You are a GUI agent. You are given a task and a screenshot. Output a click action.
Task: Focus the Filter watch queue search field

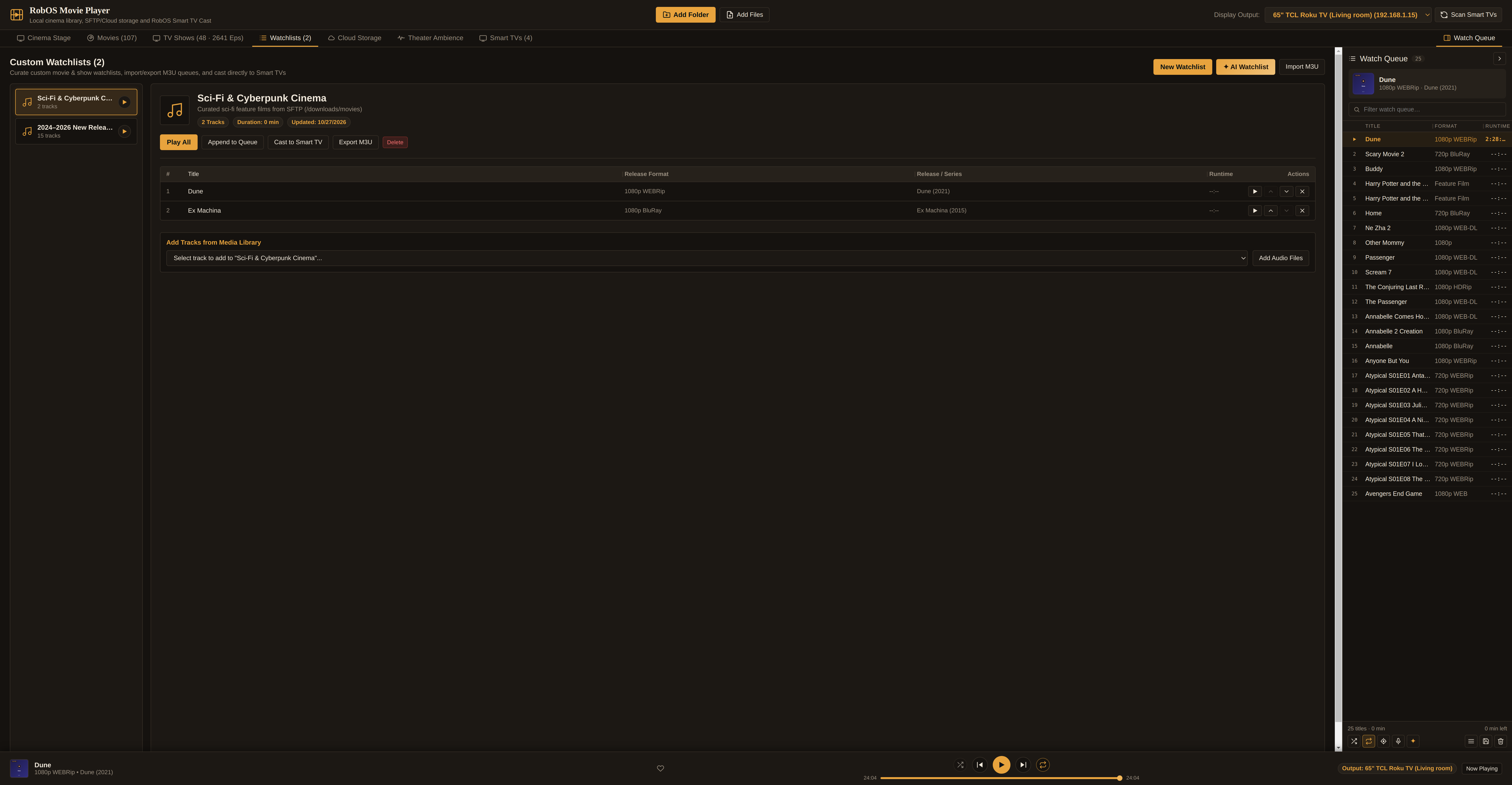[1427, 110]
